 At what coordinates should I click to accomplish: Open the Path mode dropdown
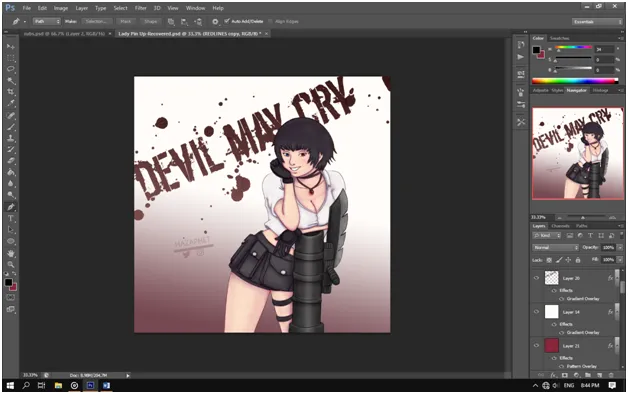coord(46,22)
